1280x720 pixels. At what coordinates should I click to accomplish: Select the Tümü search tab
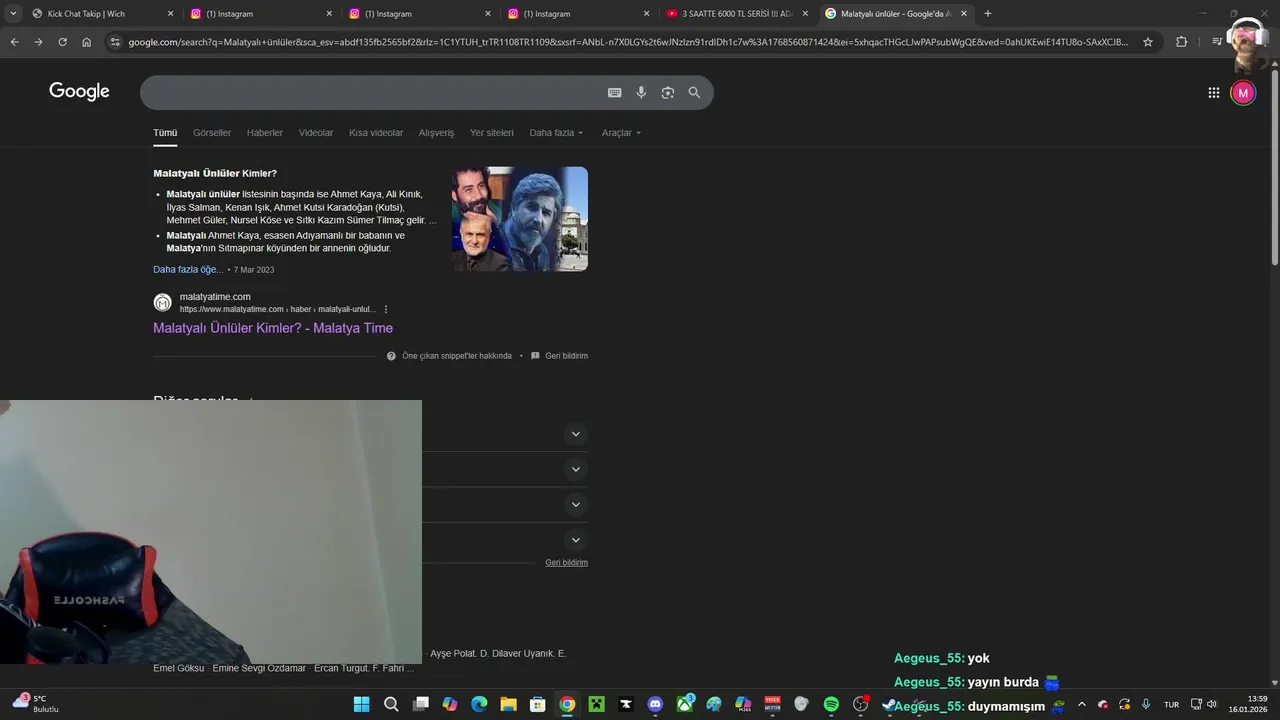[165, 133]
